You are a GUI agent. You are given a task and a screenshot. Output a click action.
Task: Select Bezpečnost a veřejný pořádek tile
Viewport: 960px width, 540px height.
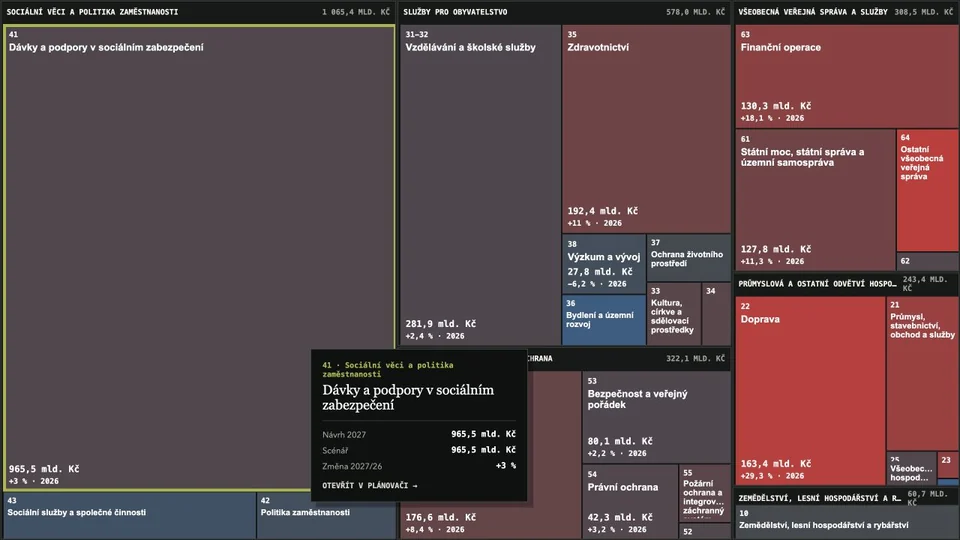656,416
